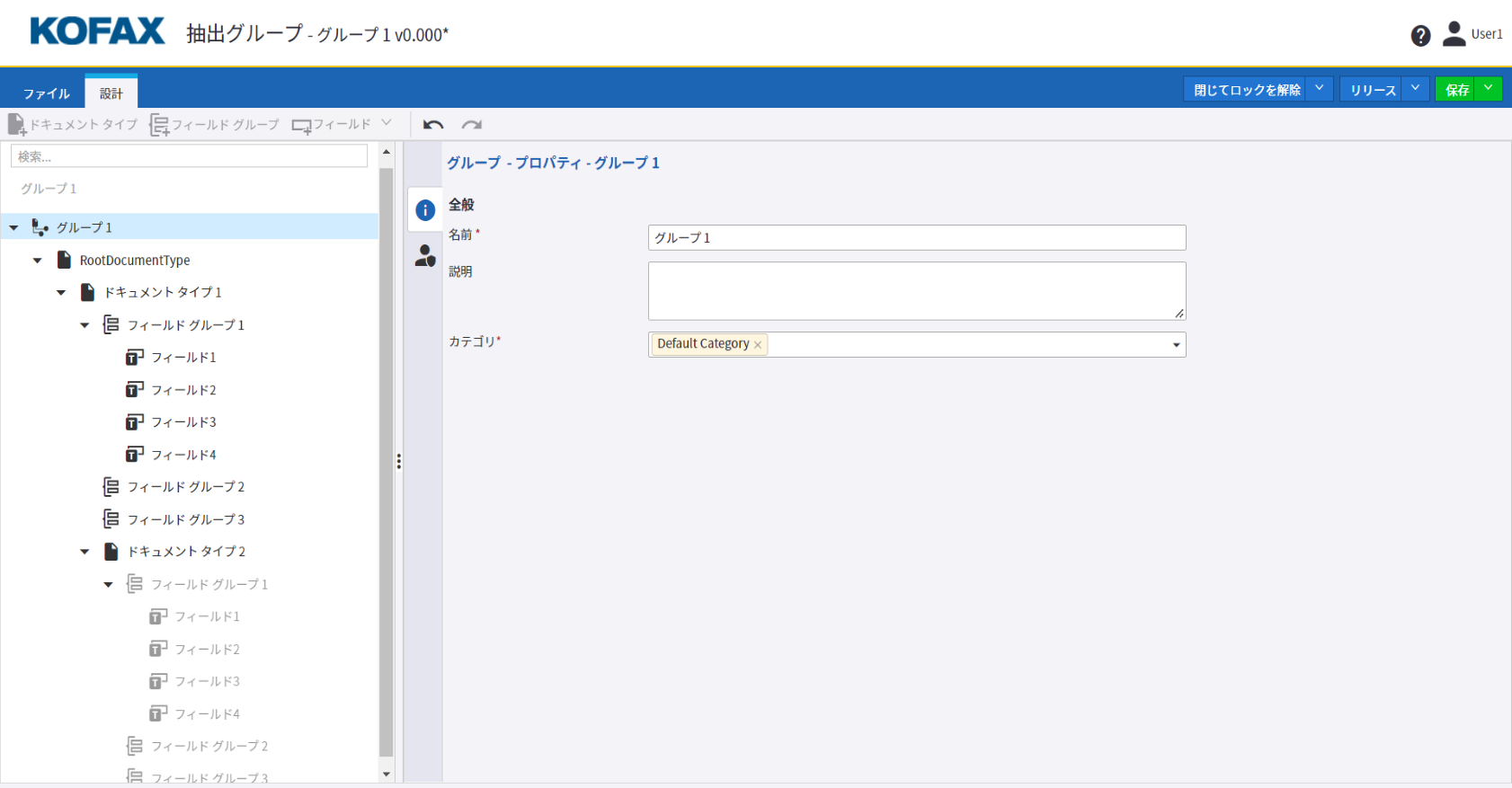Screen dimensions: 1512x788
Task: Click the undo arrow icon
Action: coord(433,125)
